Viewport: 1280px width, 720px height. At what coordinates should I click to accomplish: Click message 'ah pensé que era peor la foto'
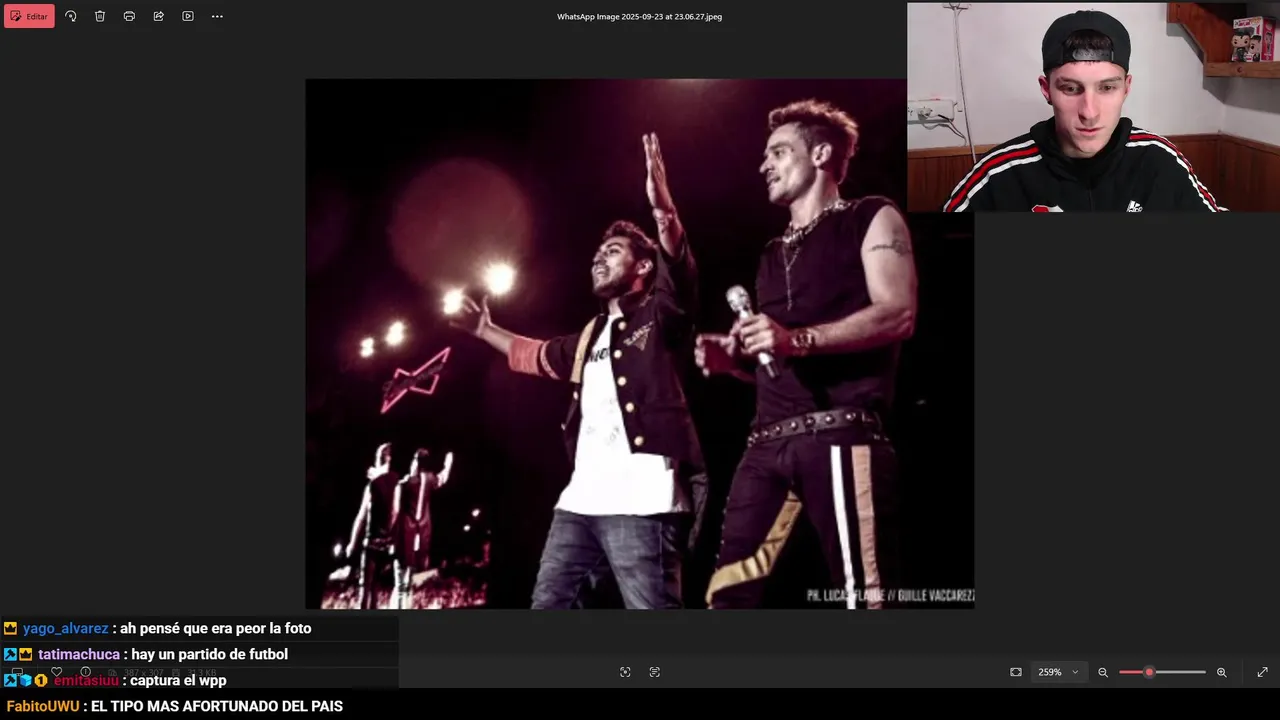coord(215,628)
